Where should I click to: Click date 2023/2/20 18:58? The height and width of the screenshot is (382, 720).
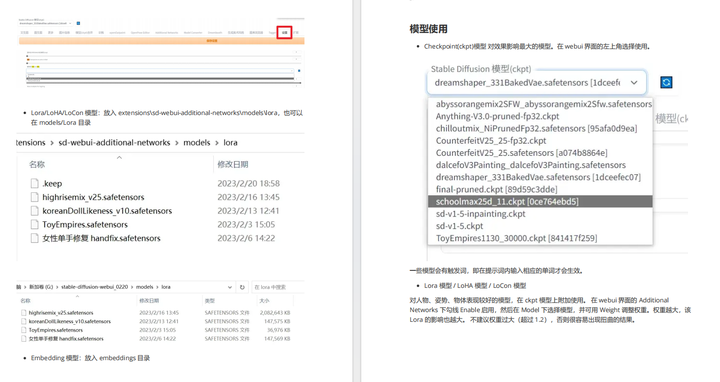pyautogui.click(x=248, y=184)
